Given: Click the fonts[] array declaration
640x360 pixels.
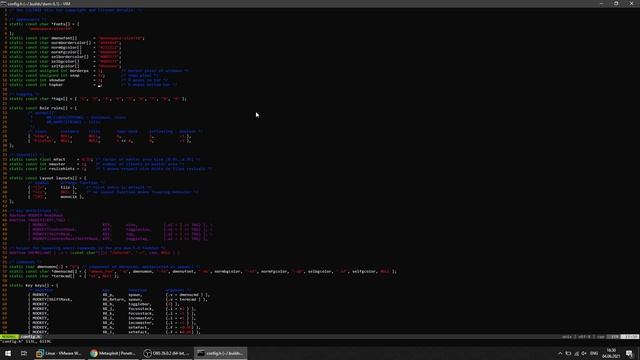Looking at the screenshot, I should tap(44, 24).
